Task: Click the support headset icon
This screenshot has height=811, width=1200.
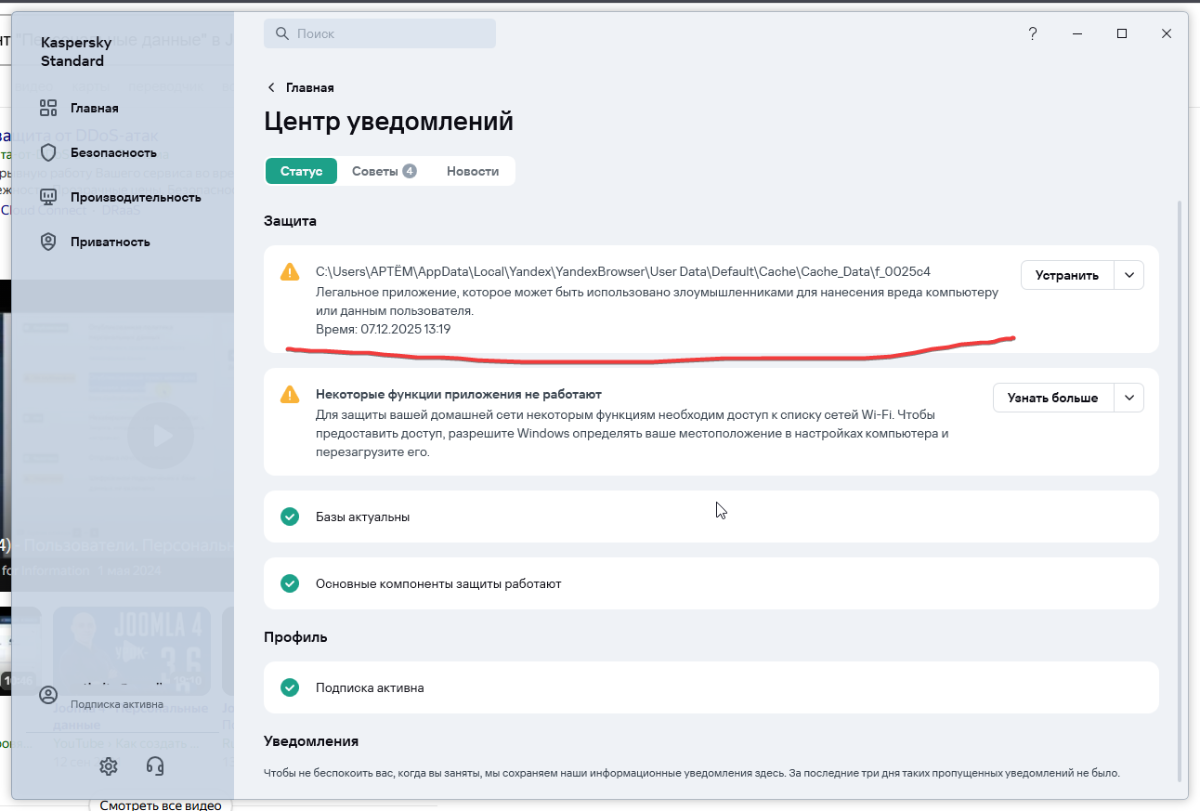Action: [x=155, y=766]
